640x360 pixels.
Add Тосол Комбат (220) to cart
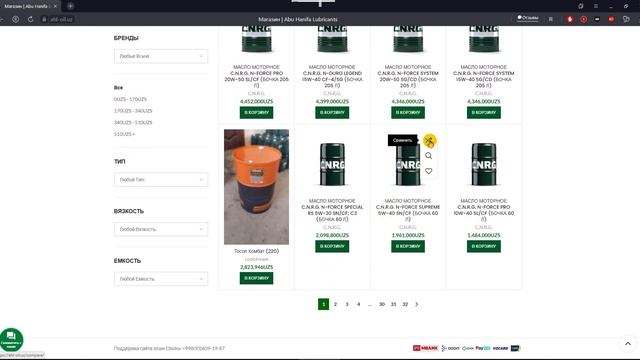(256, 278)
